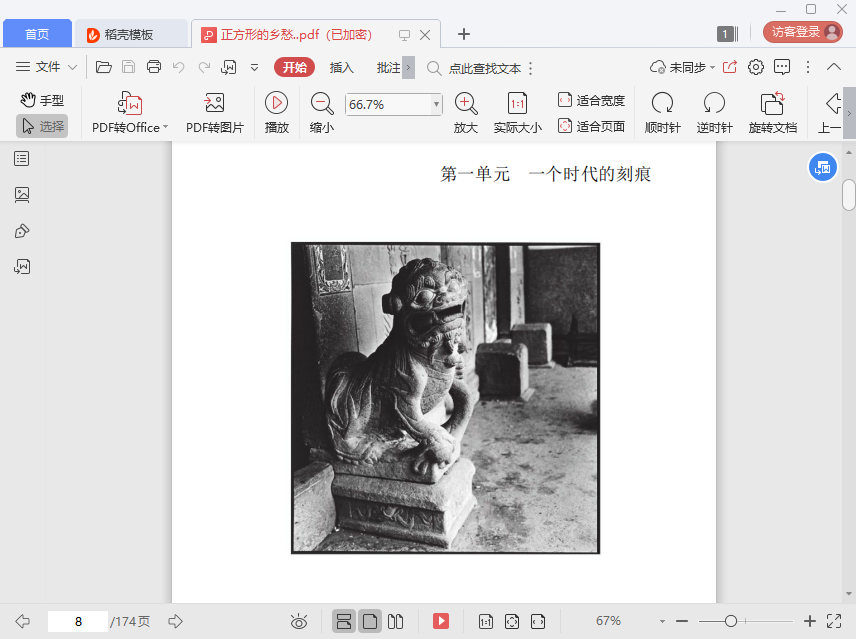Screen dimensions: 856x639
Task: Enable the 手型 hand tool
Action: (x=42, y=100)
